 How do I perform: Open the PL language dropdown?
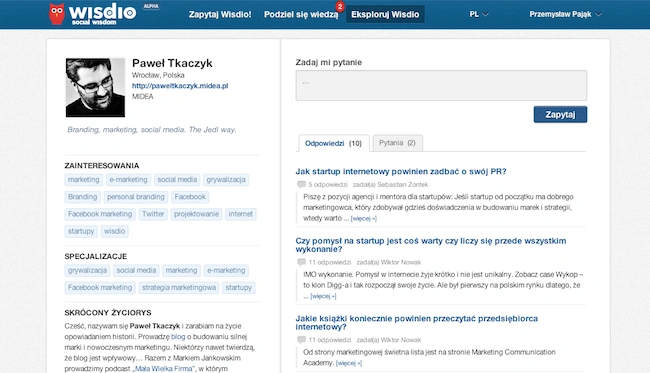[479, 14]
